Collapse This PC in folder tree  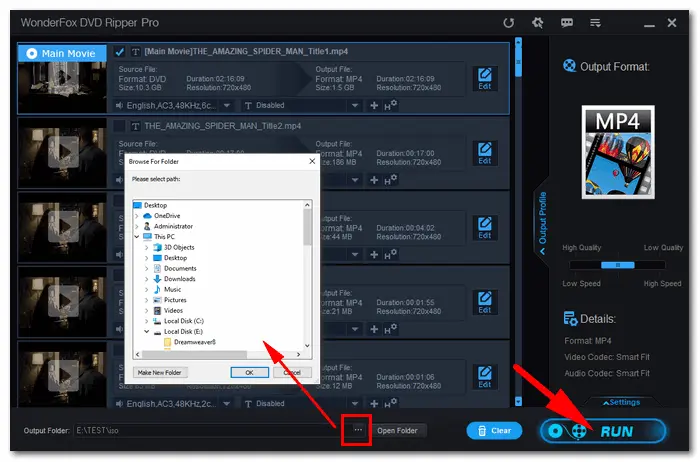click(x=137, y=237)
